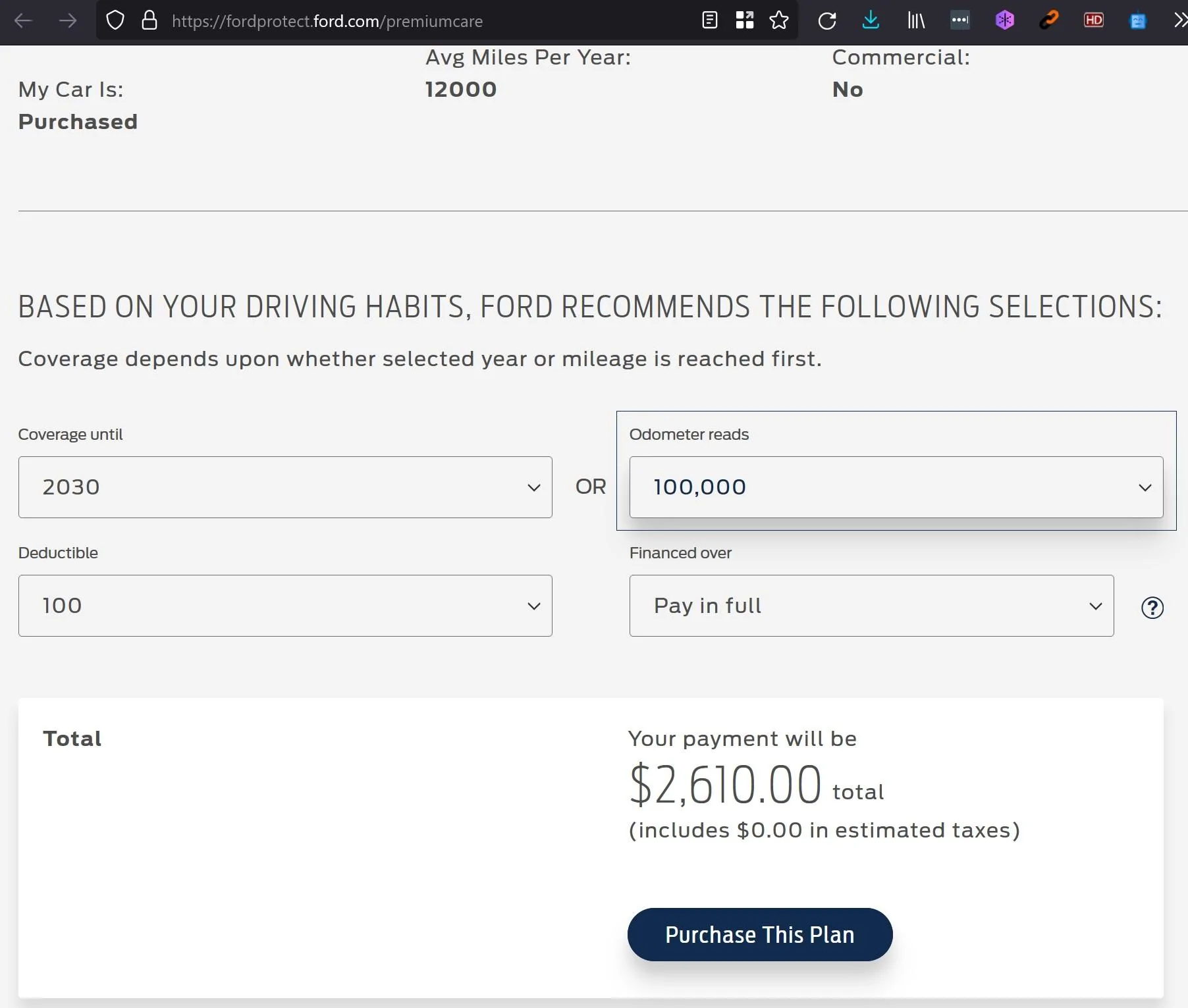This screenshot has height=1008, width=1188.
Task: Bookmark this page with the star icon
Action: coord(779,21)
